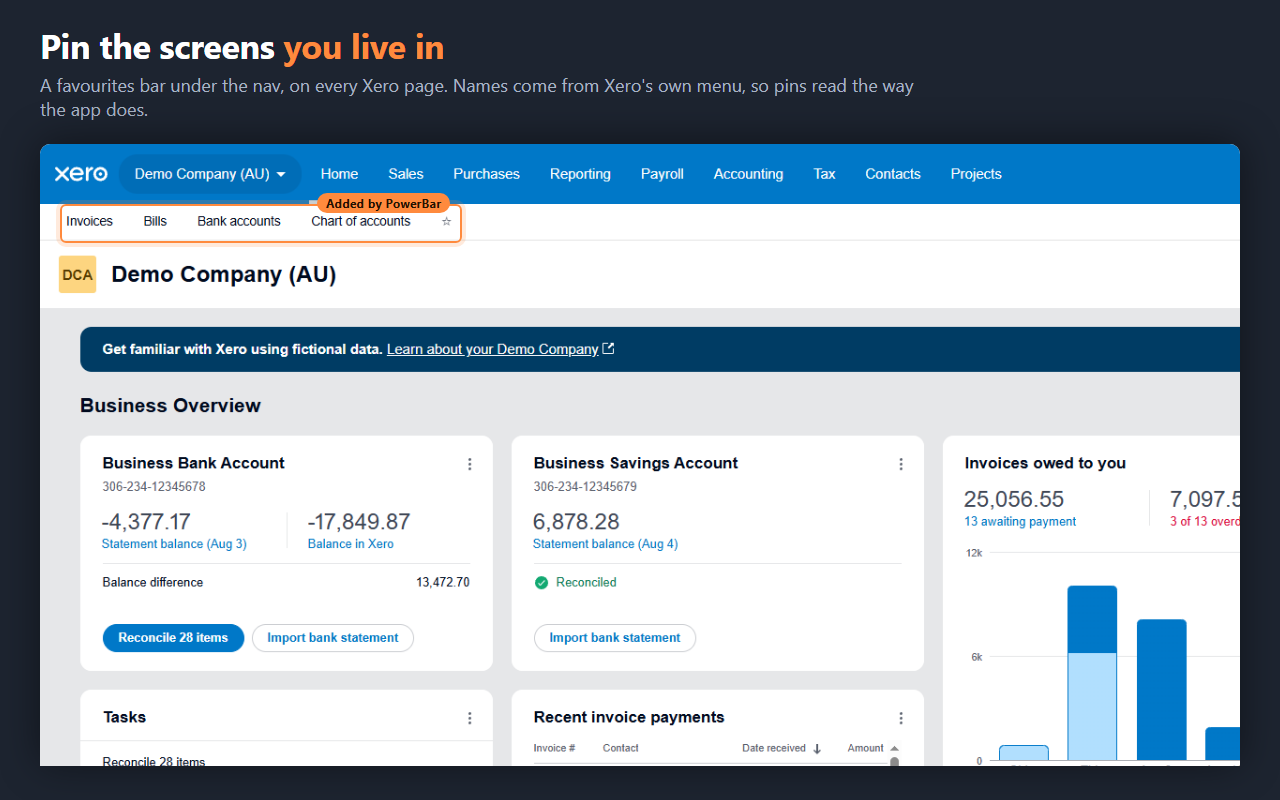Open pinned Bank accounts shortcut
Viewport: 1280px width, 800px height.
(239, 221)
